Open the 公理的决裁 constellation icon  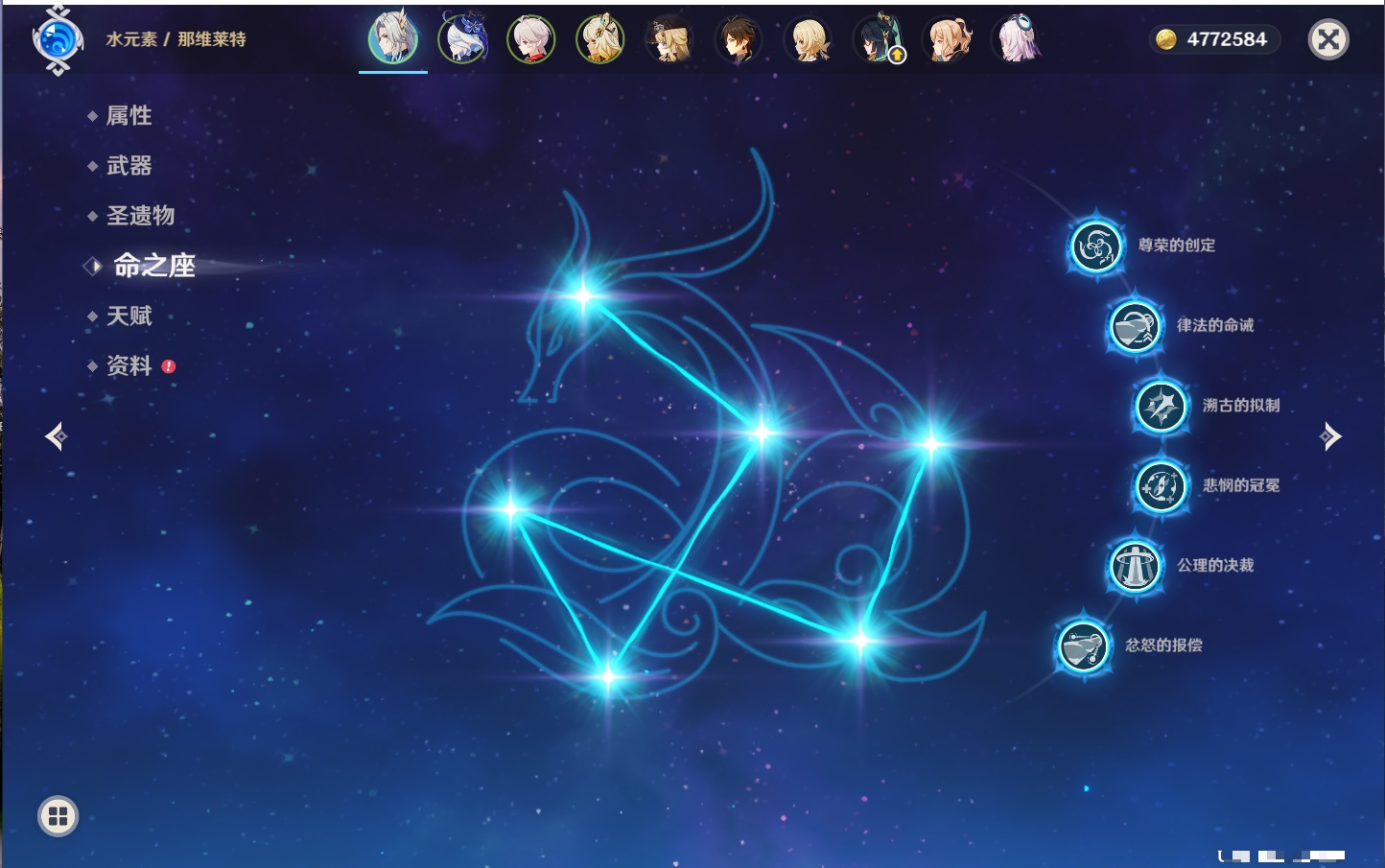[x=1135, y=566]
